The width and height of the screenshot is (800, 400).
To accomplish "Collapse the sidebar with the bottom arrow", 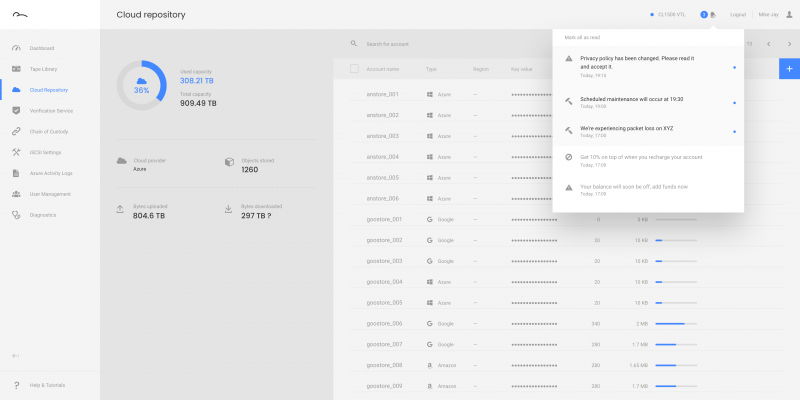I will pyautogui.click(x=16, y=356).
